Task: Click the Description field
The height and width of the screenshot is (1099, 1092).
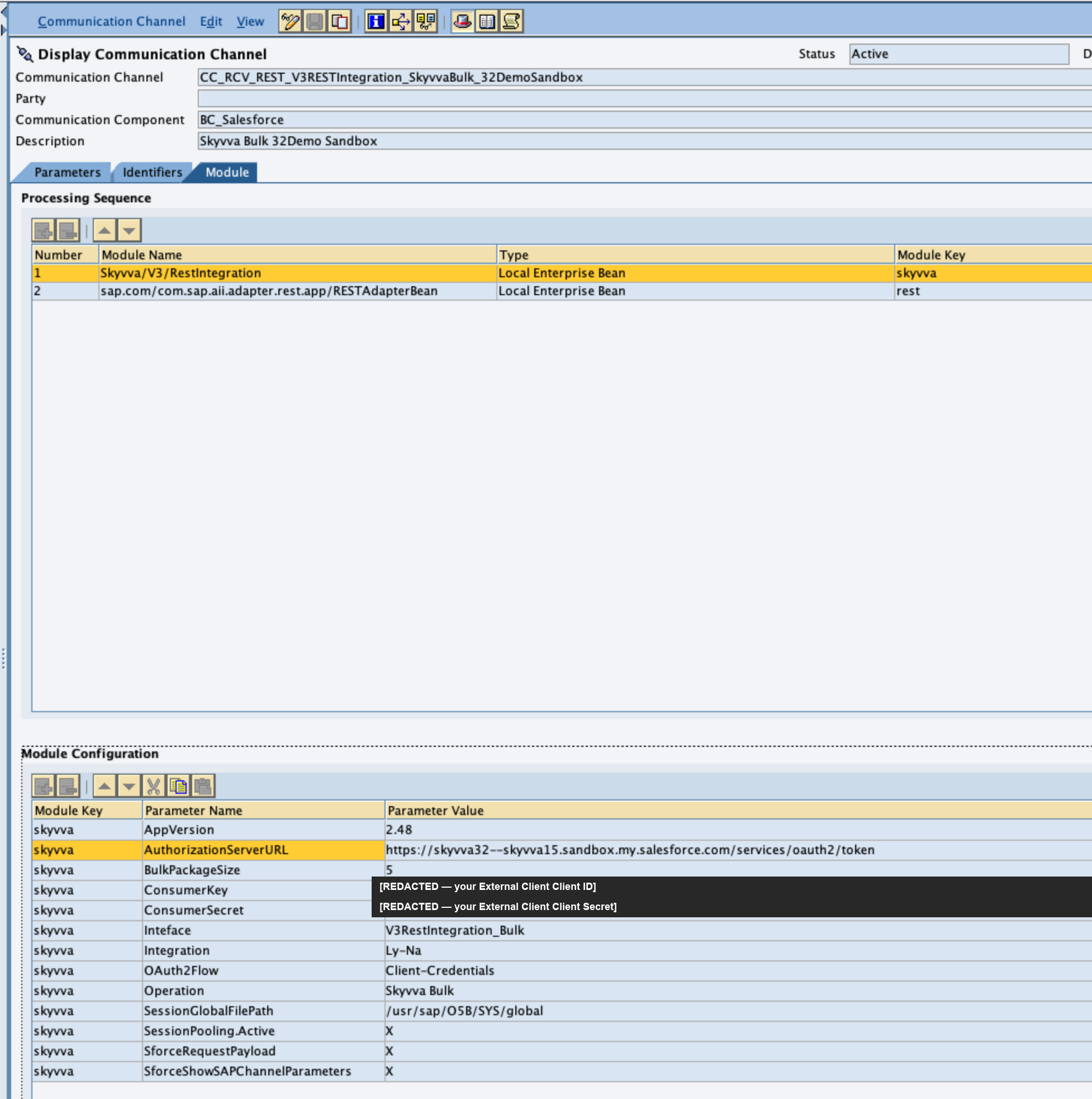Action: [645, 141]
